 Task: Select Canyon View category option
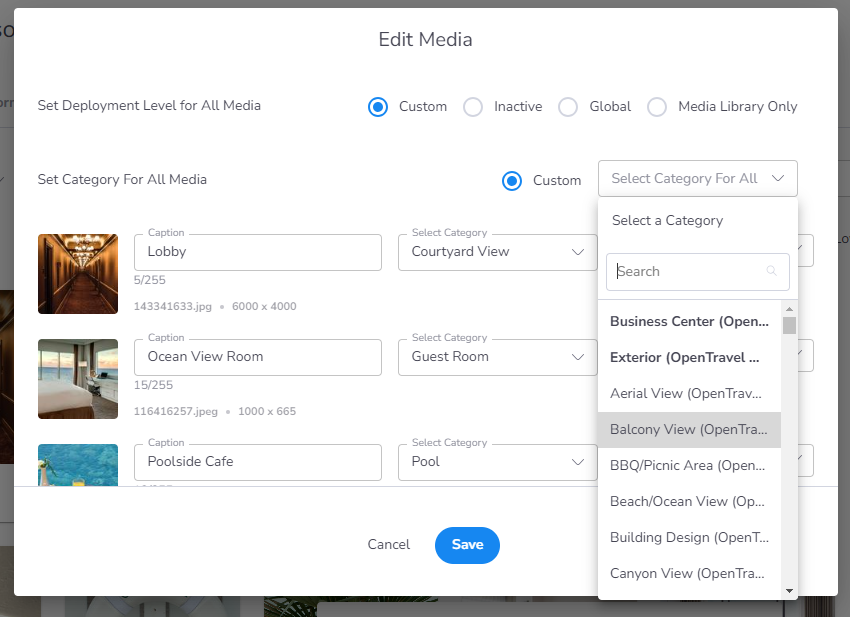tap(690, 574)
